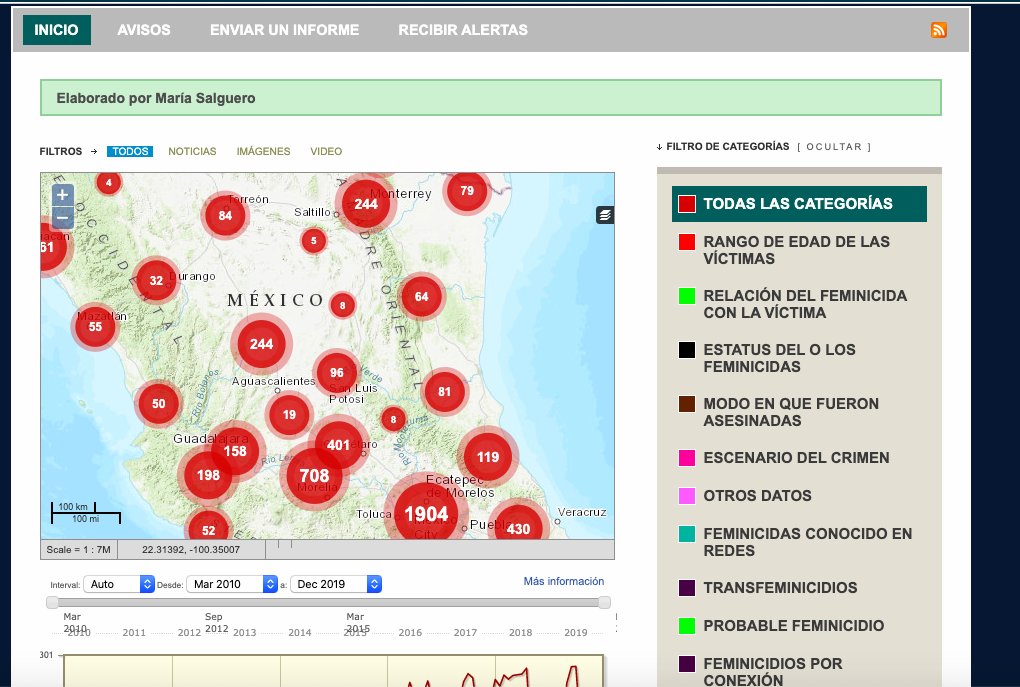Click the 708 cluster marker
This screenshot has height=687, width=1020.
[314, 476]
